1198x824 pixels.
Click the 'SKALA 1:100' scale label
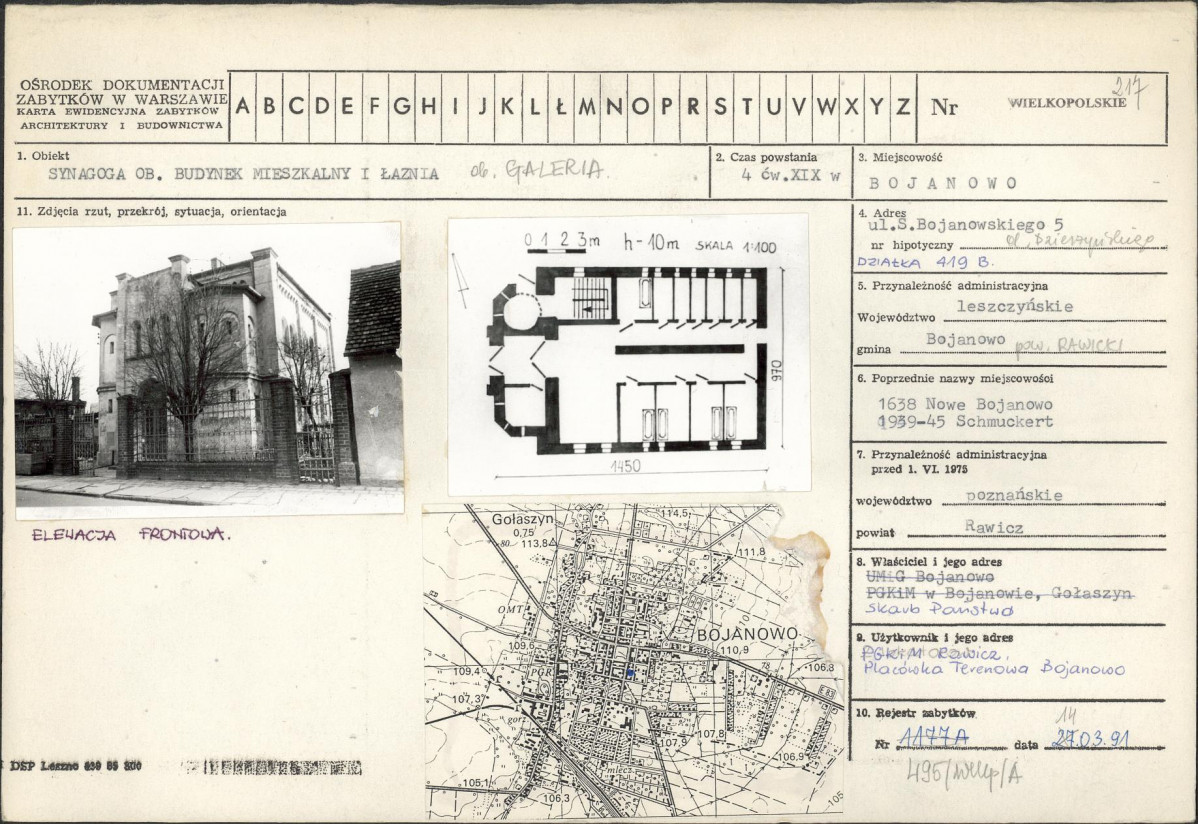(x=735, y=246)
